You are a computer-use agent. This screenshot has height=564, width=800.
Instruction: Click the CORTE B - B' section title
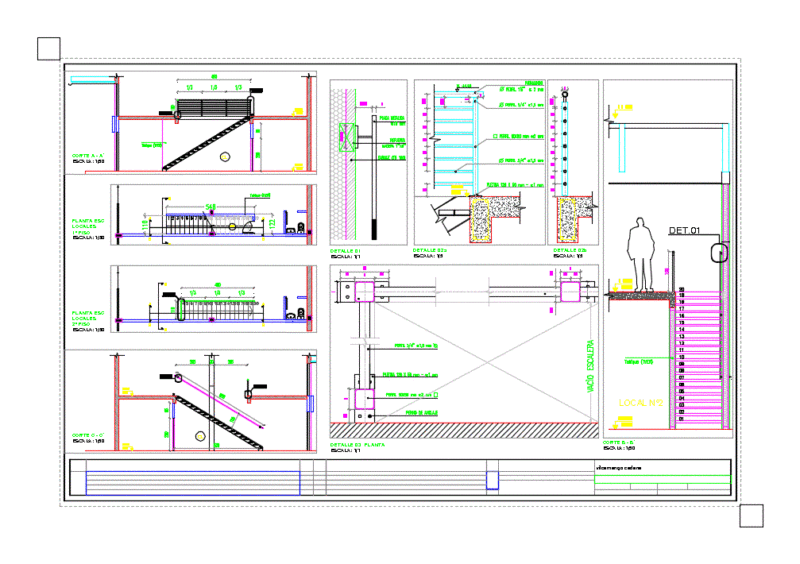point(619,443)
